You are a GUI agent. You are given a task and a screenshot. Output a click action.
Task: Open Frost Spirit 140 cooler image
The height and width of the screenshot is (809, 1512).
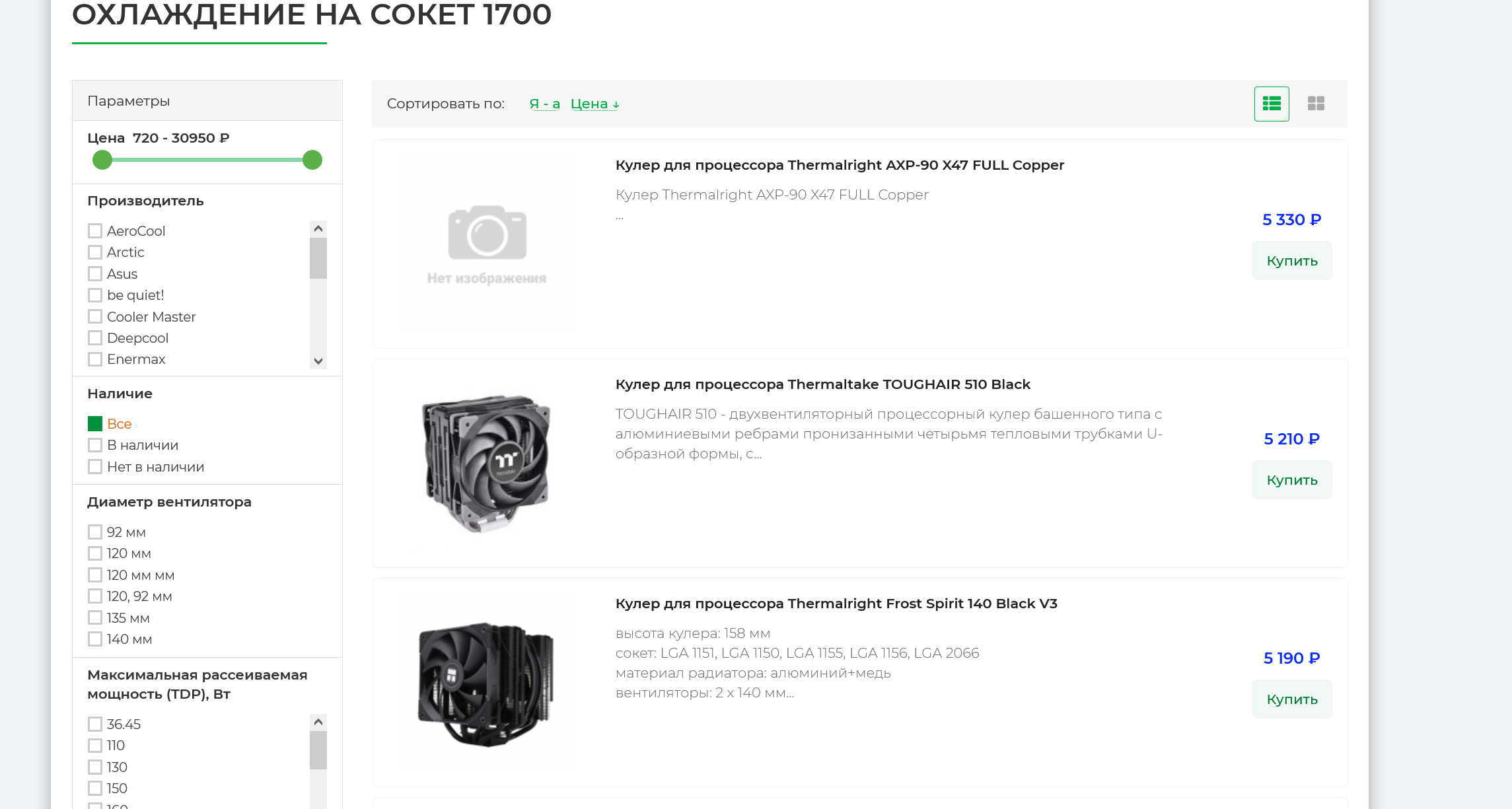[487, 682]
